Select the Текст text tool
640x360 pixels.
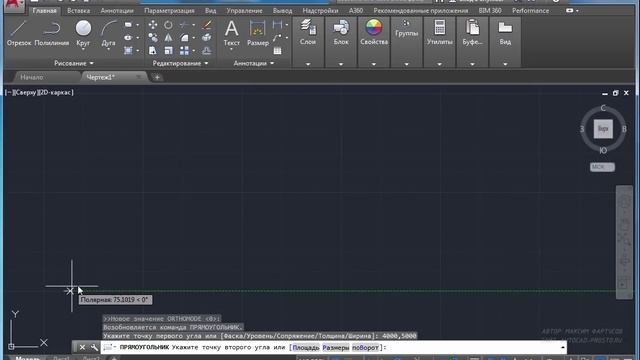point(231,33)
